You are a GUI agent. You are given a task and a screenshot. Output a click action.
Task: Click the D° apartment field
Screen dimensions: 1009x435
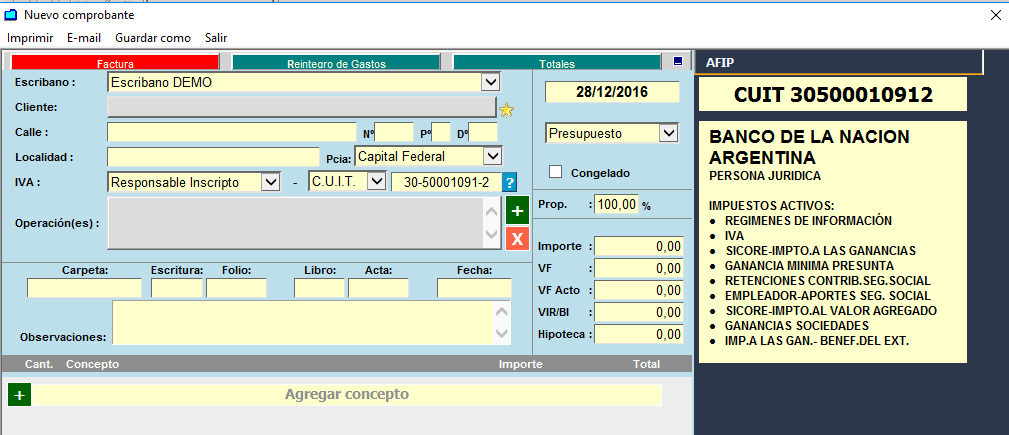483,133
